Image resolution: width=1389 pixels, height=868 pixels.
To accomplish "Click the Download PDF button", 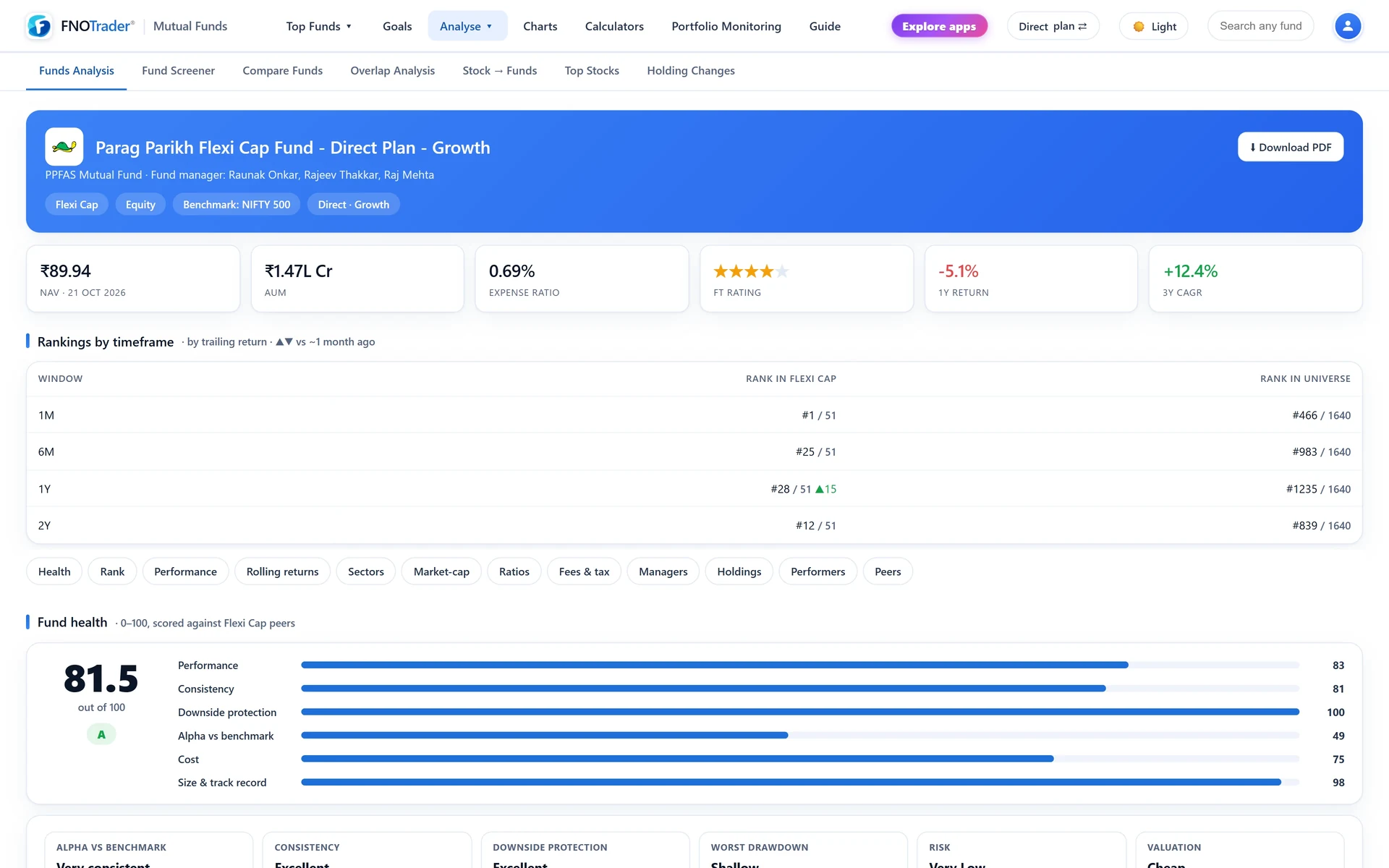I will pos(1291,147).
